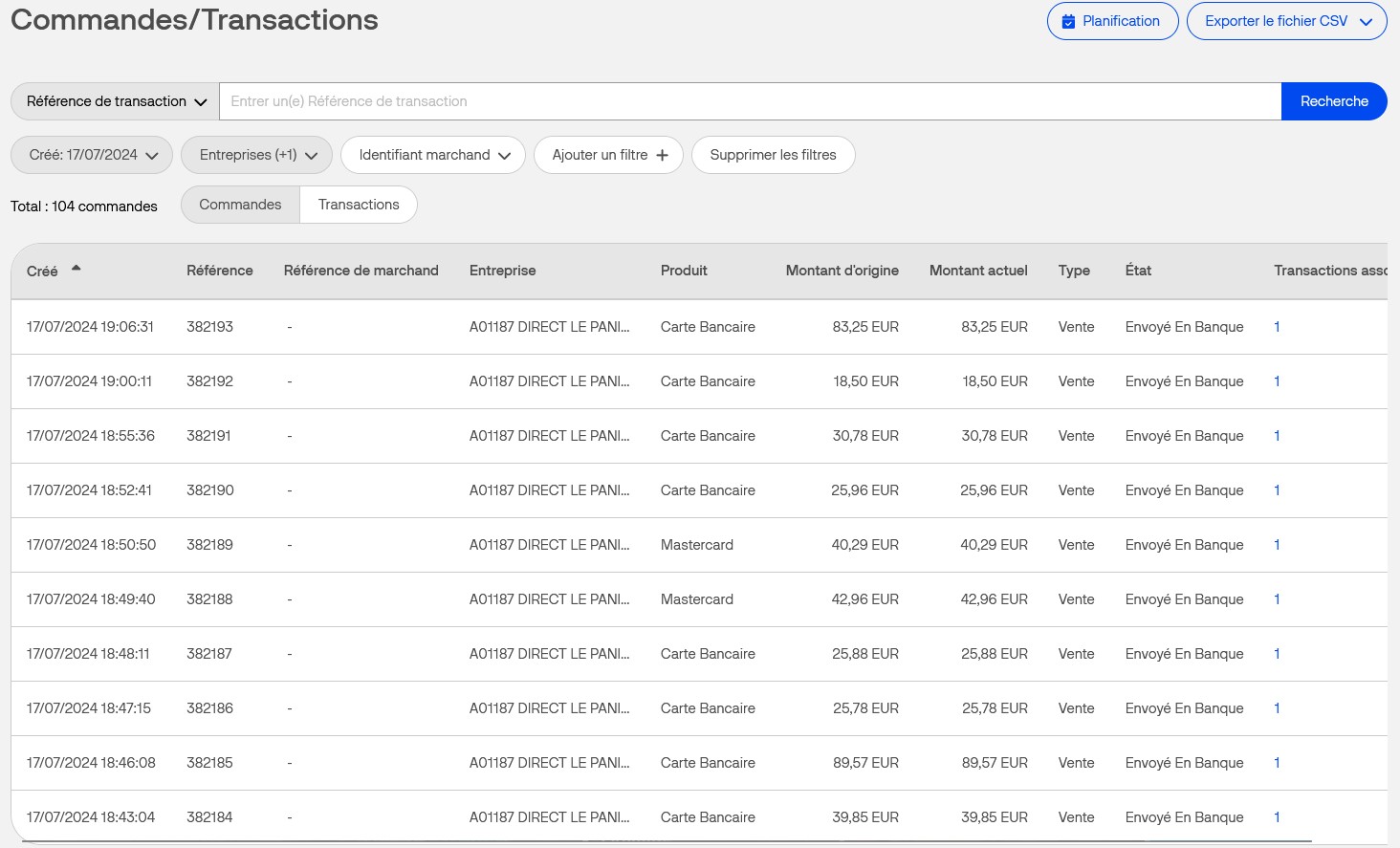1400x848 pixels.
Task: Click Supprimer les filtres button
Action: point(773,155)
